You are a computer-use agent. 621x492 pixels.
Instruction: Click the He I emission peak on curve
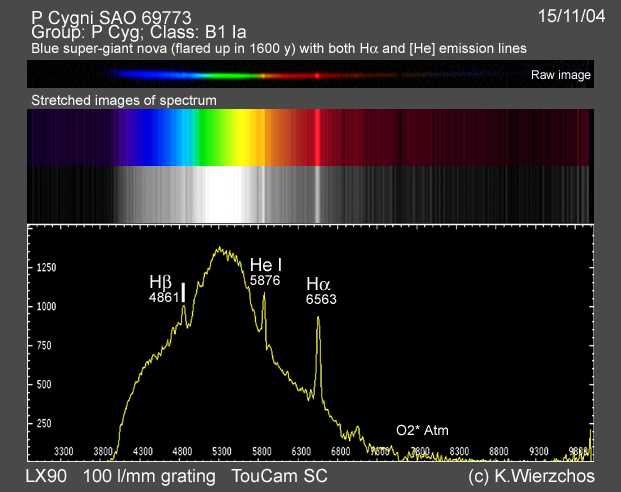264,295
